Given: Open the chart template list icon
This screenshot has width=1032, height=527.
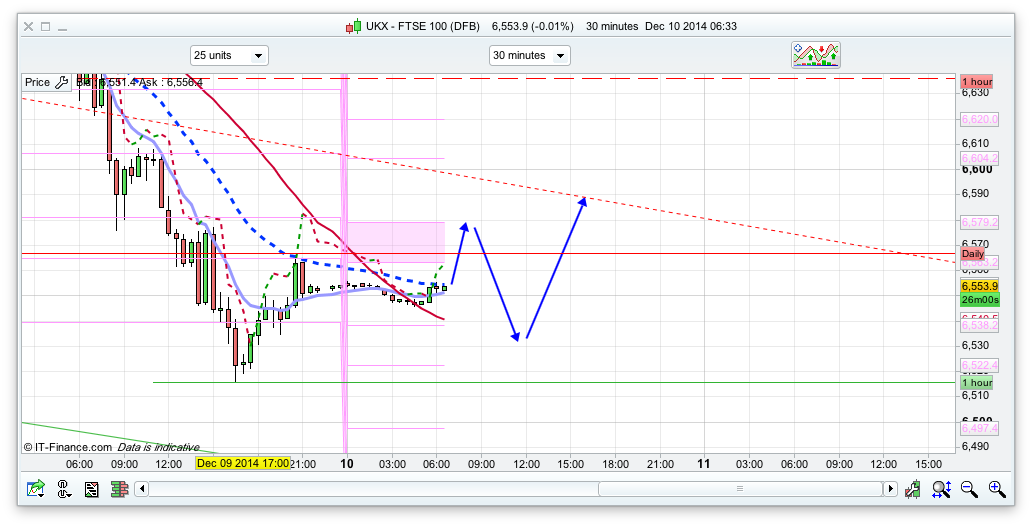Looking at the screenshot, I should point(92,489).
